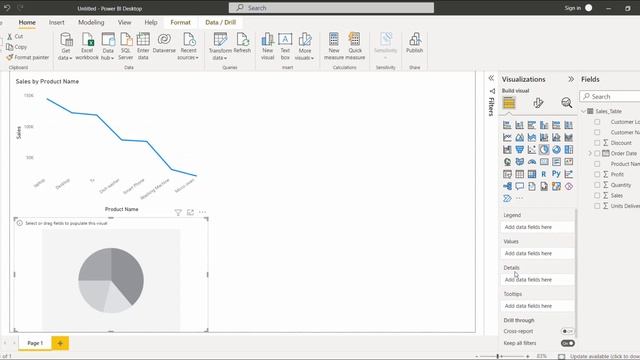Pick the KPI visual
The height and width of the screenshot is (360, 640).
568,162
